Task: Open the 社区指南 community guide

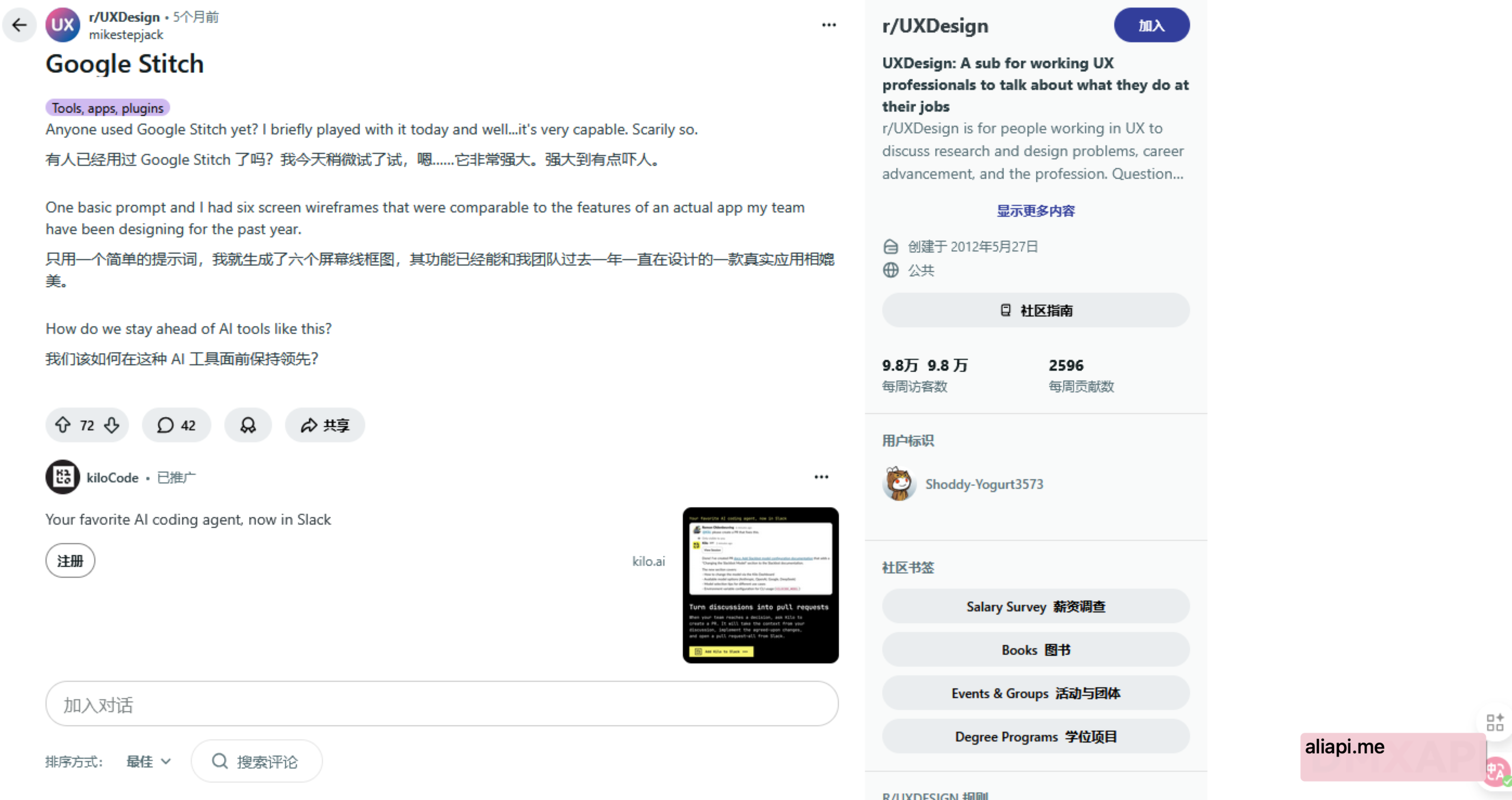Action: 1036,310
